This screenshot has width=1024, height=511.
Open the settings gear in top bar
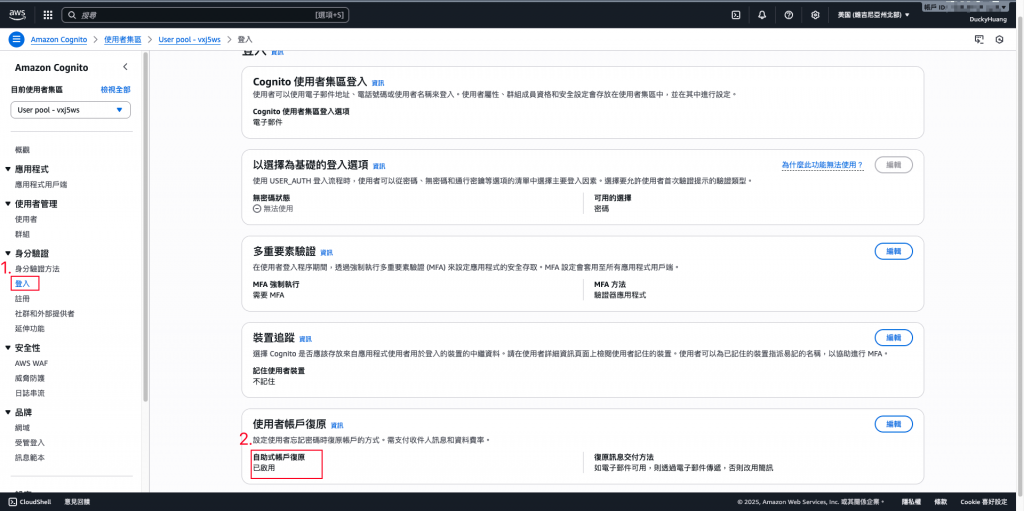pyautogui.click(x=815, y=14)
